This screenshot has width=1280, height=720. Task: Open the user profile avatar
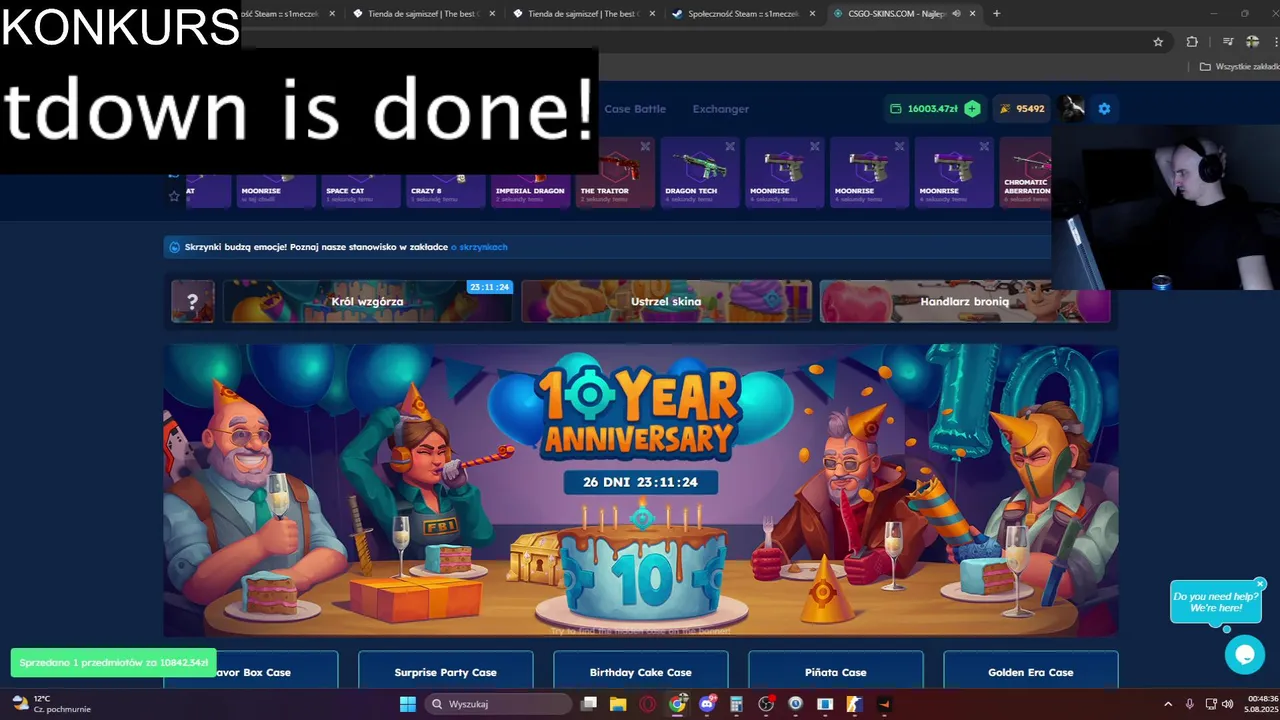1072,108
